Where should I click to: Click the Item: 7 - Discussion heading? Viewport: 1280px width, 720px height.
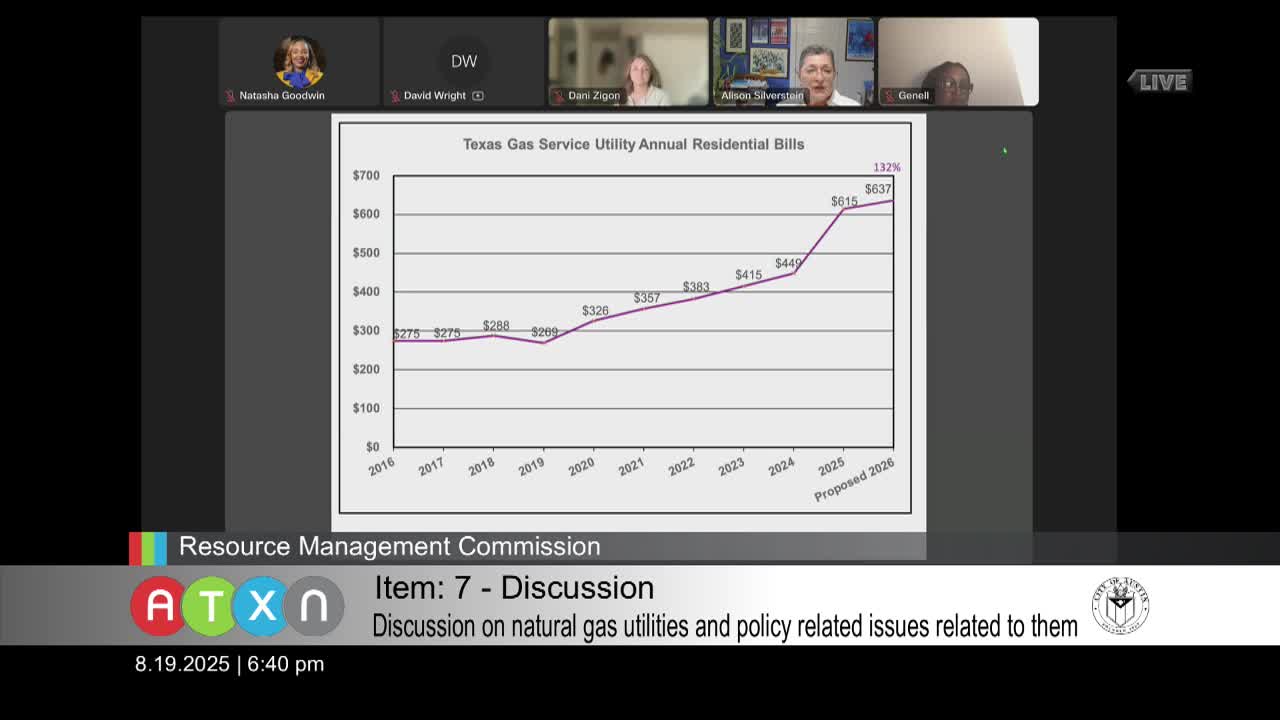point(514,588)
